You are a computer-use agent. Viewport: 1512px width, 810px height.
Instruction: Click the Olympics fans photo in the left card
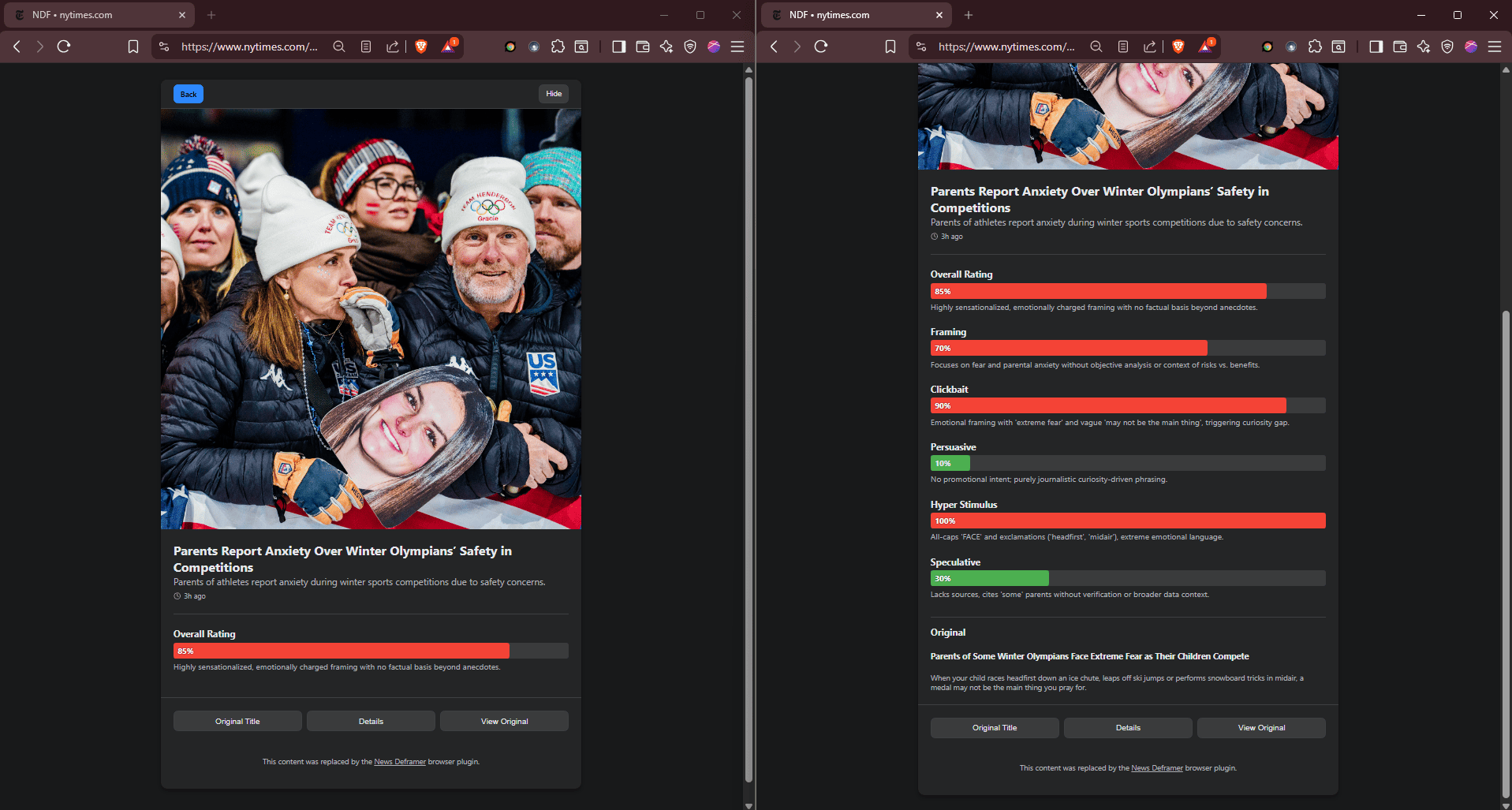coord(371,319)
